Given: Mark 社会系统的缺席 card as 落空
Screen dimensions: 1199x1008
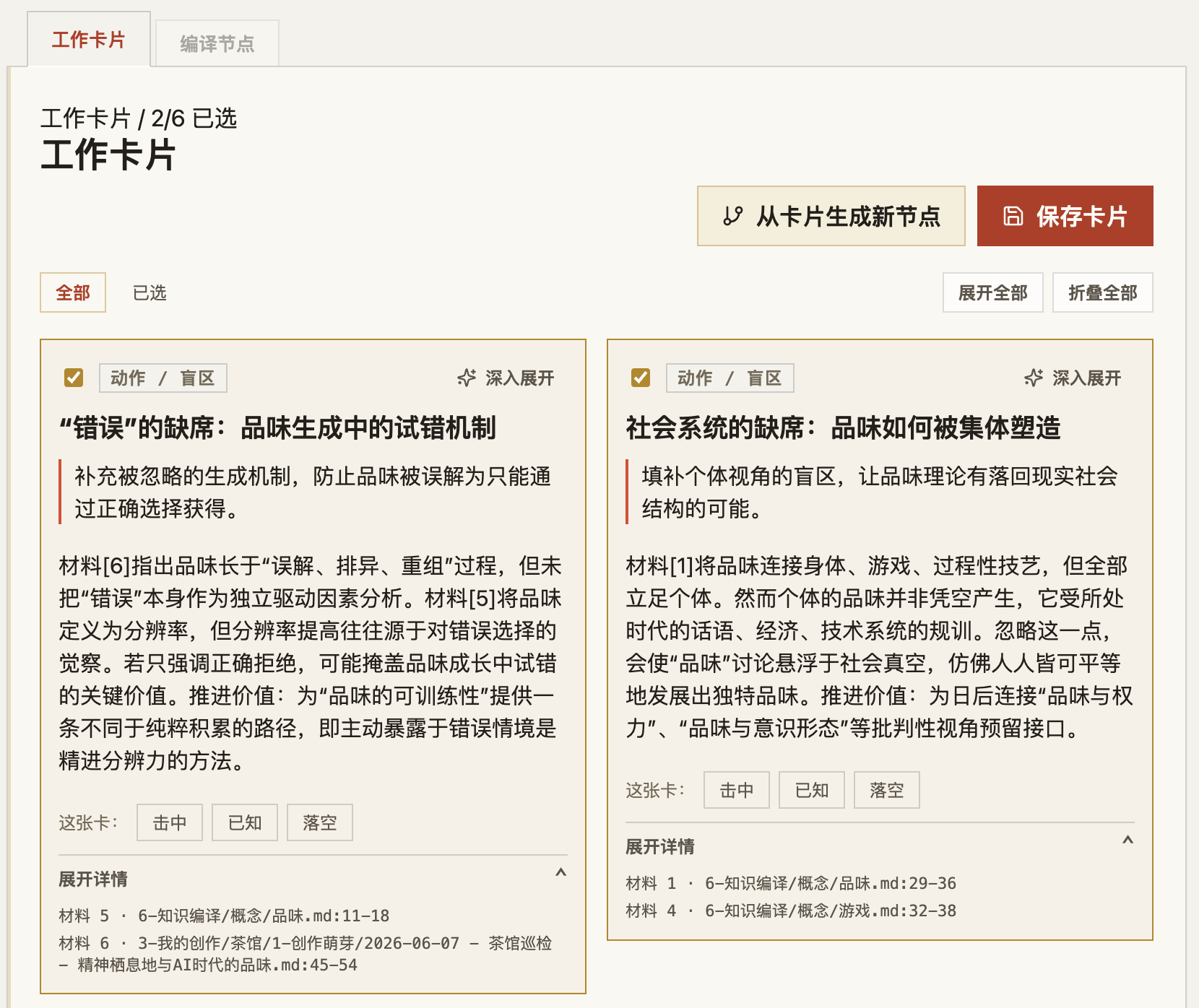Looking at the screenshot, I should point(887,790).
